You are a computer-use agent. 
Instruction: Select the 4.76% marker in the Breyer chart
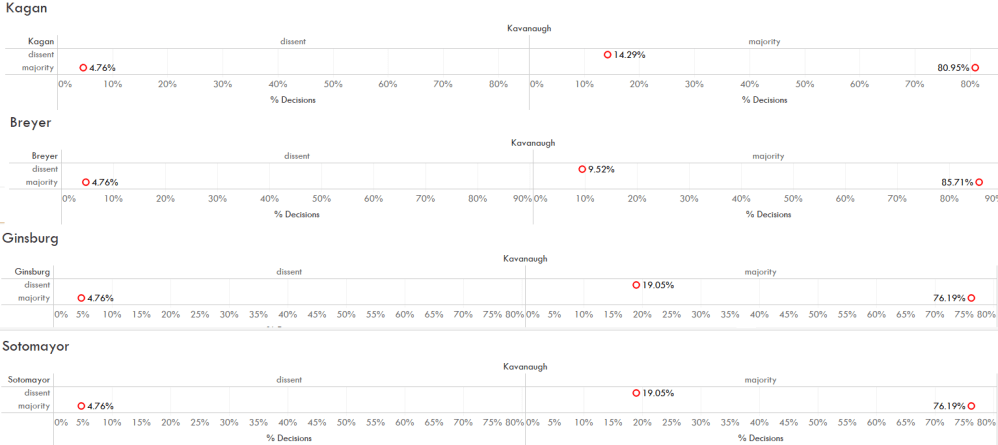click(86, 183)
